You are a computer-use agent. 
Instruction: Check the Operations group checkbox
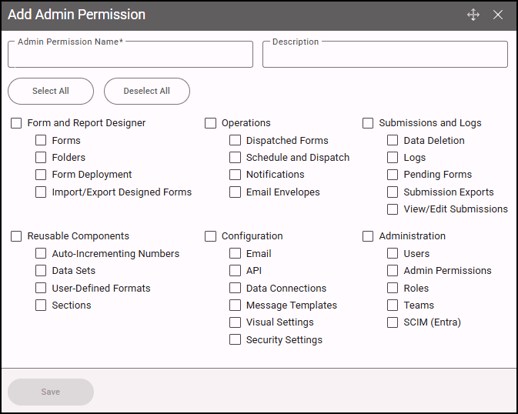(x=210, y=123)
